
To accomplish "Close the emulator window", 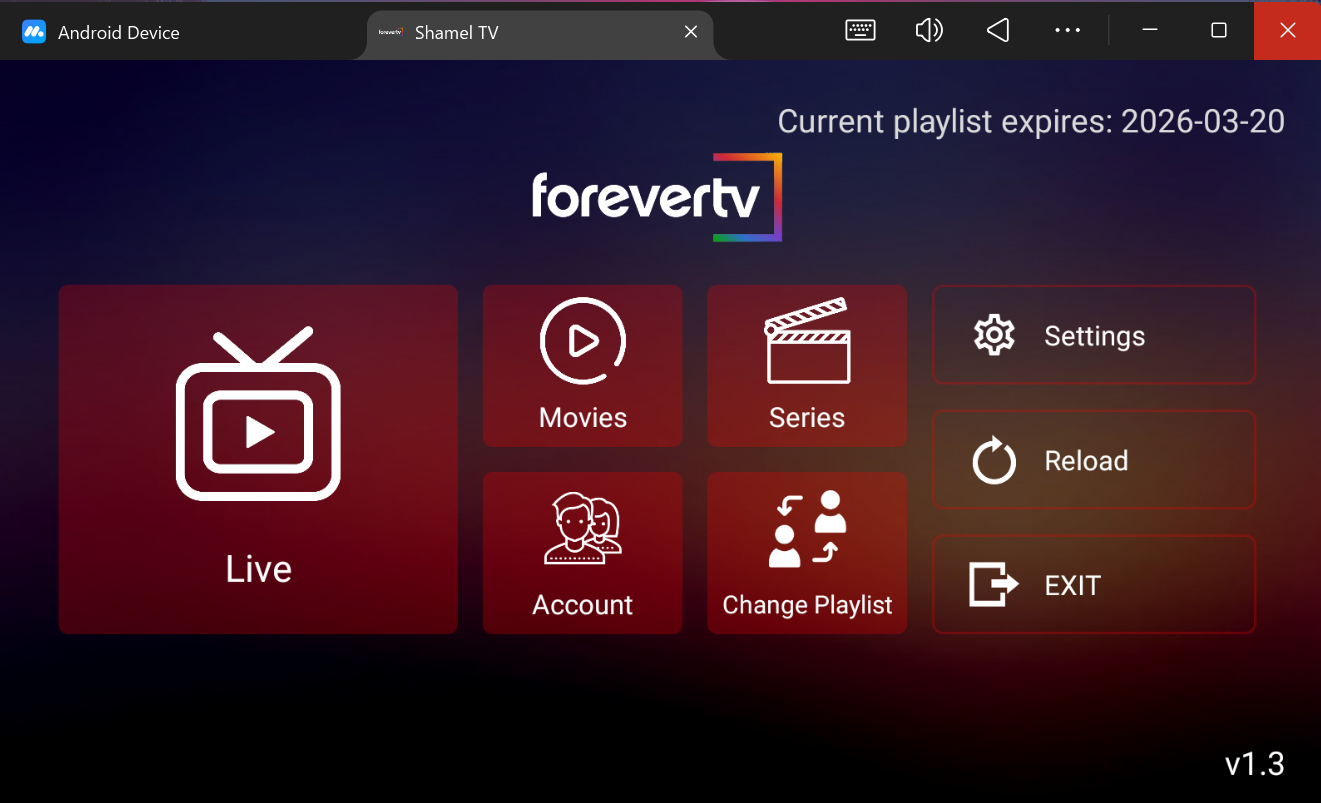I will coord(1288,30).
